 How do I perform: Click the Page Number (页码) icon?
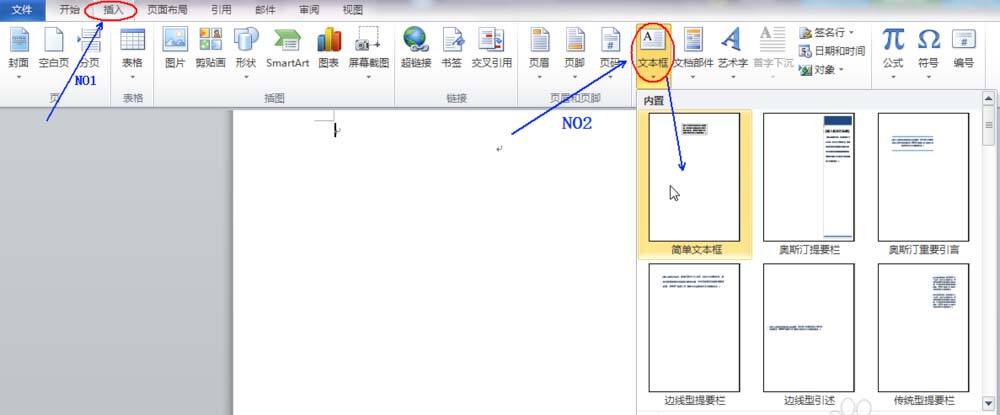(610, 40)
